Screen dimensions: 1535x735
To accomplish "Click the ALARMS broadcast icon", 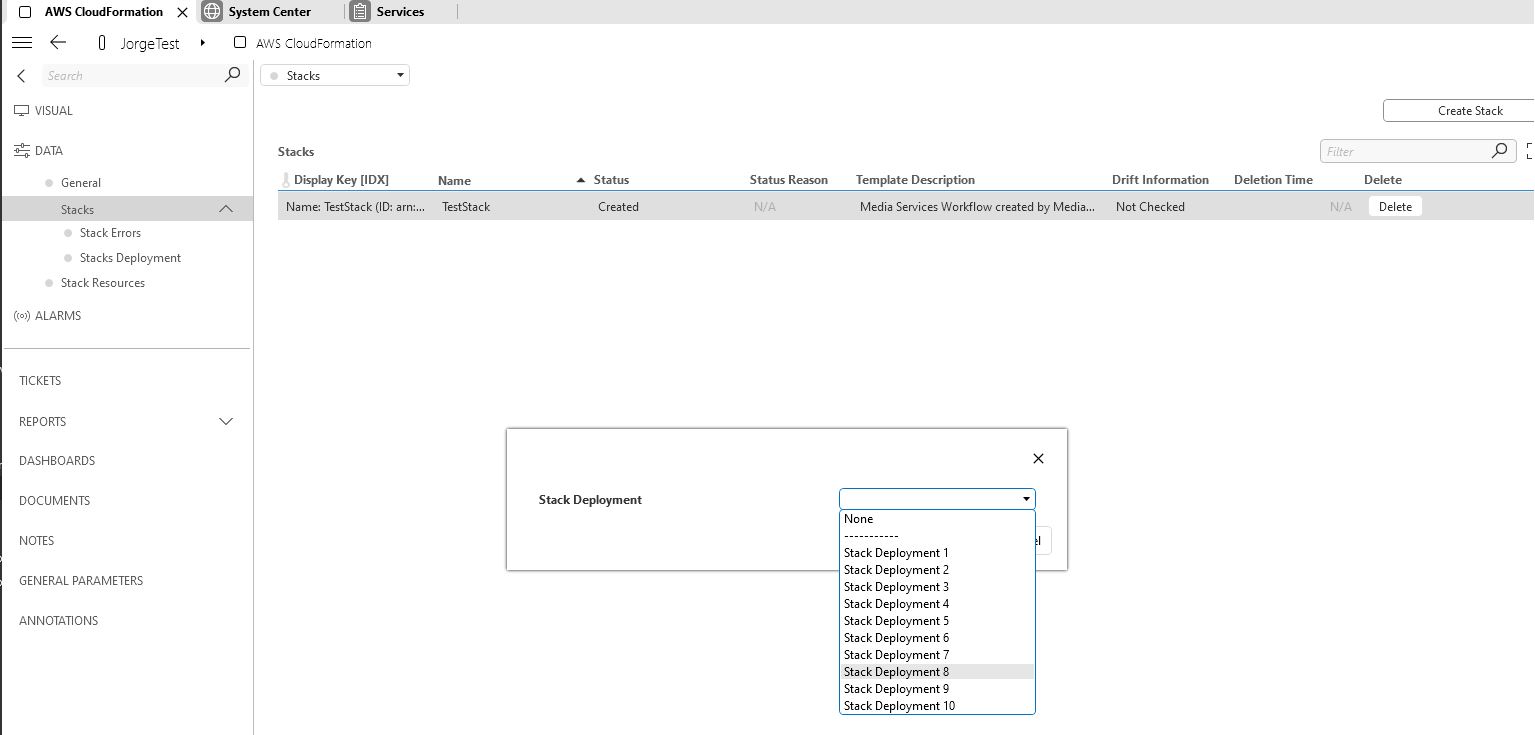I will click(x=21, y=316).
